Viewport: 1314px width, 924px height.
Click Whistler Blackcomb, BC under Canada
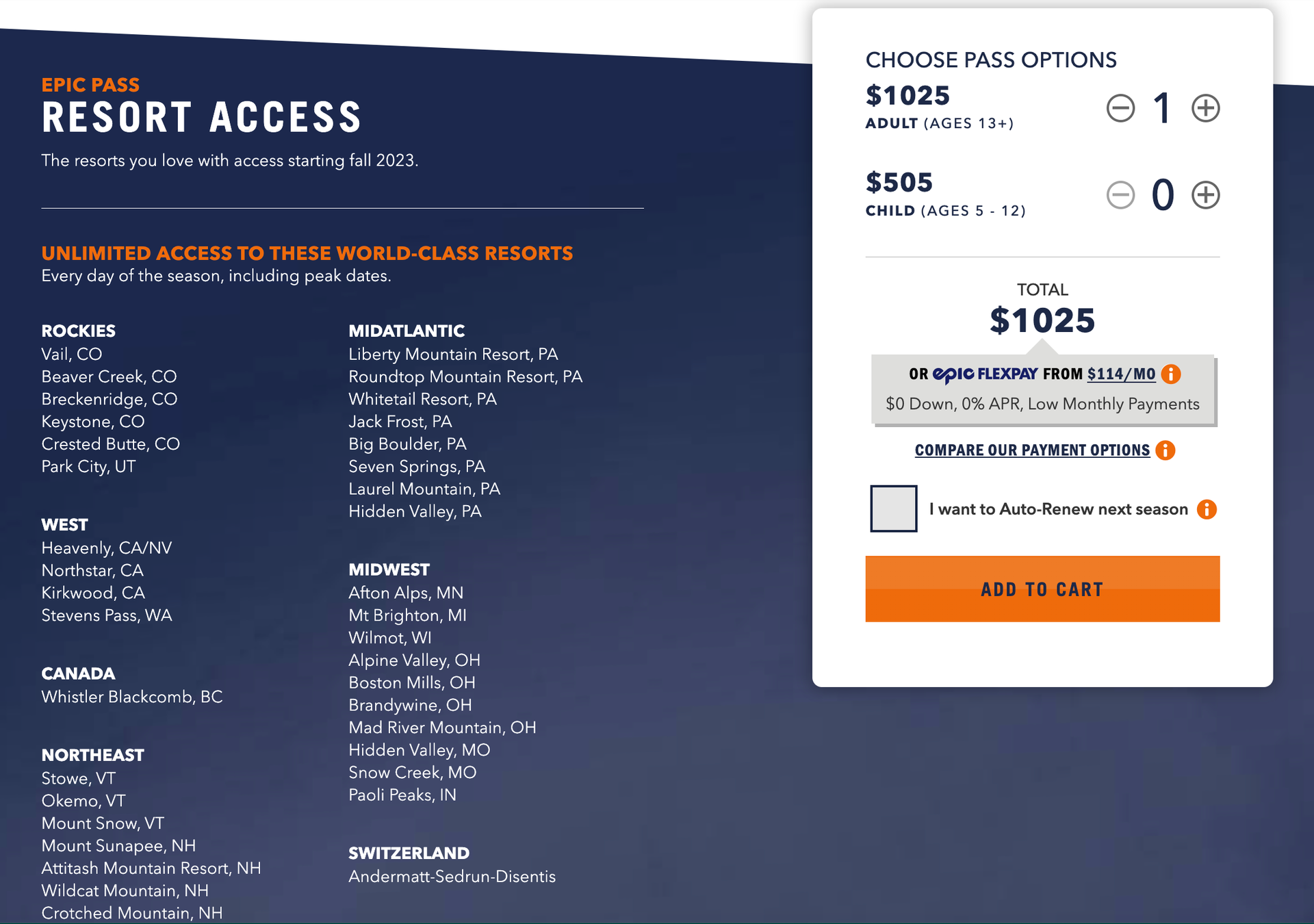[x=132, y=697]
